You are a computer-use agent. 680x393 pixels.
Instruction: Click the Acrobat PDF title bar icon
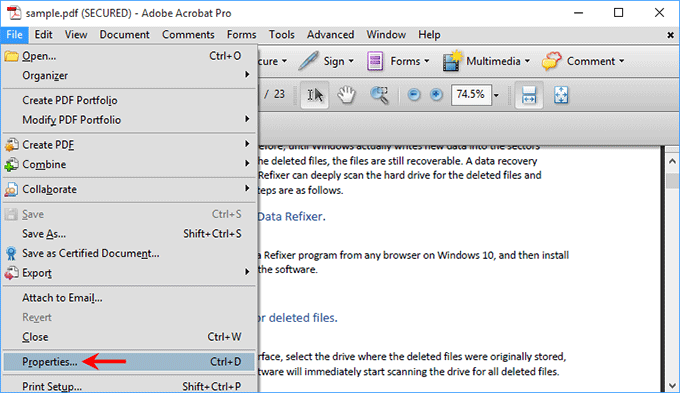pos(14,13)
